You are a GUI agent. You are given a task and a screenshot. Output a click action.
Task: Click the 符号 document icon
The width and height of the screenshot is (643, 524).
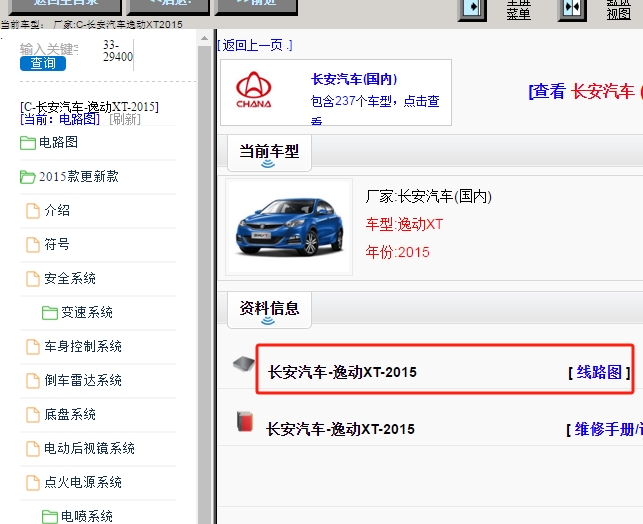pos(33,245)
